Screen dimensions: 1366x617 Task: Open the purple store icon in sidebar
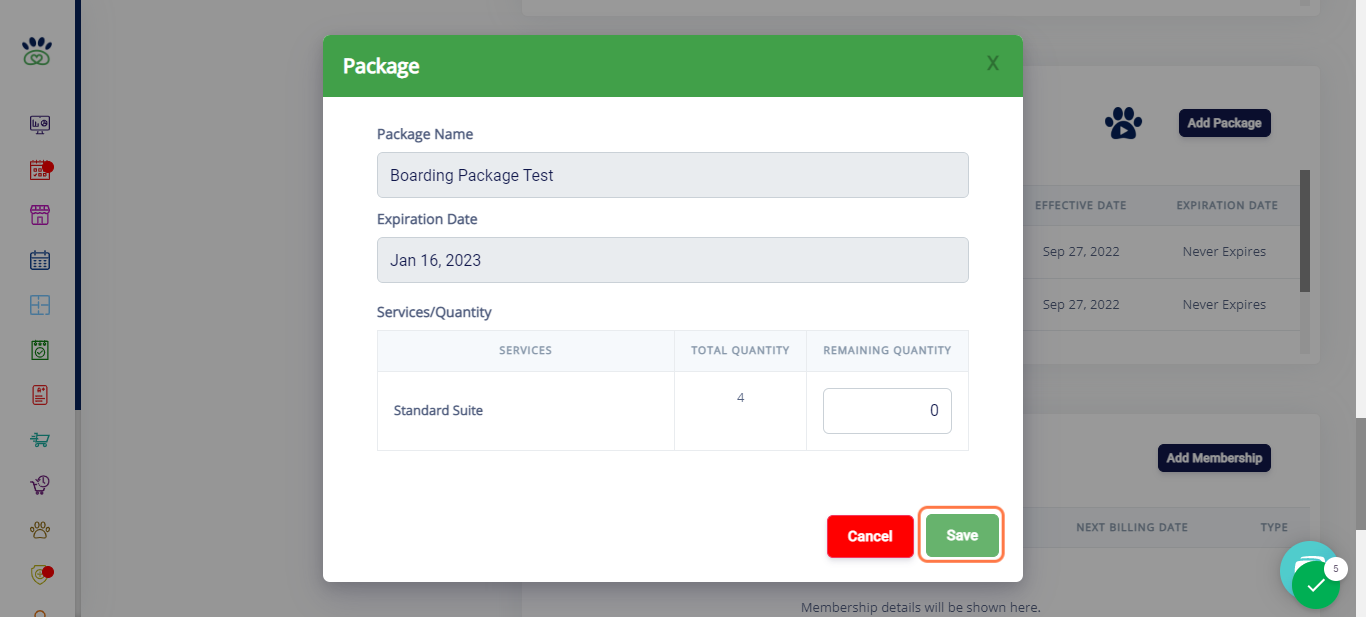point(40,215)
